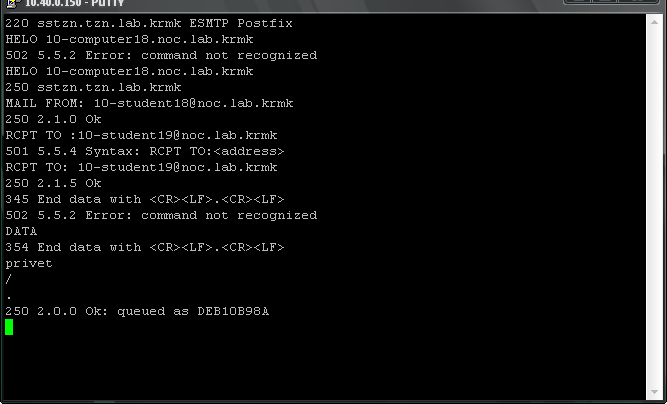Click the '501 5.5.4 Syntax' error line

pyautogui.click(x=145, y=151)
